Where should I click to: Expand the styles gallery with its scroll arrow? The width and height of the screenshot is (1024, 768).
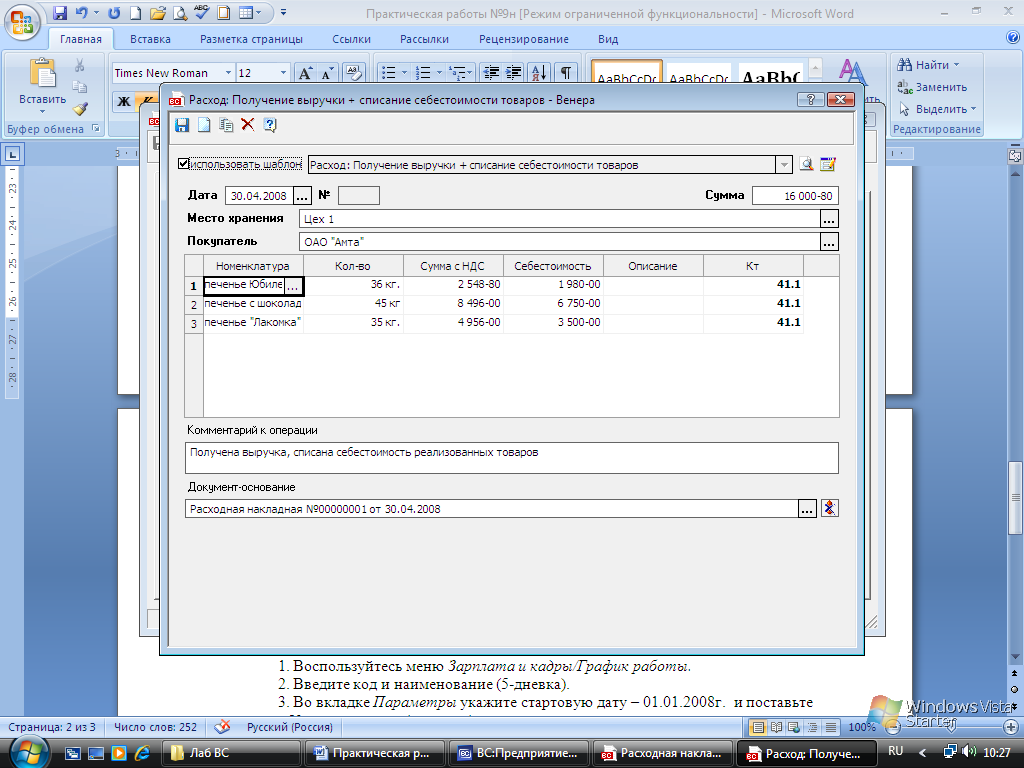[815, 68]
